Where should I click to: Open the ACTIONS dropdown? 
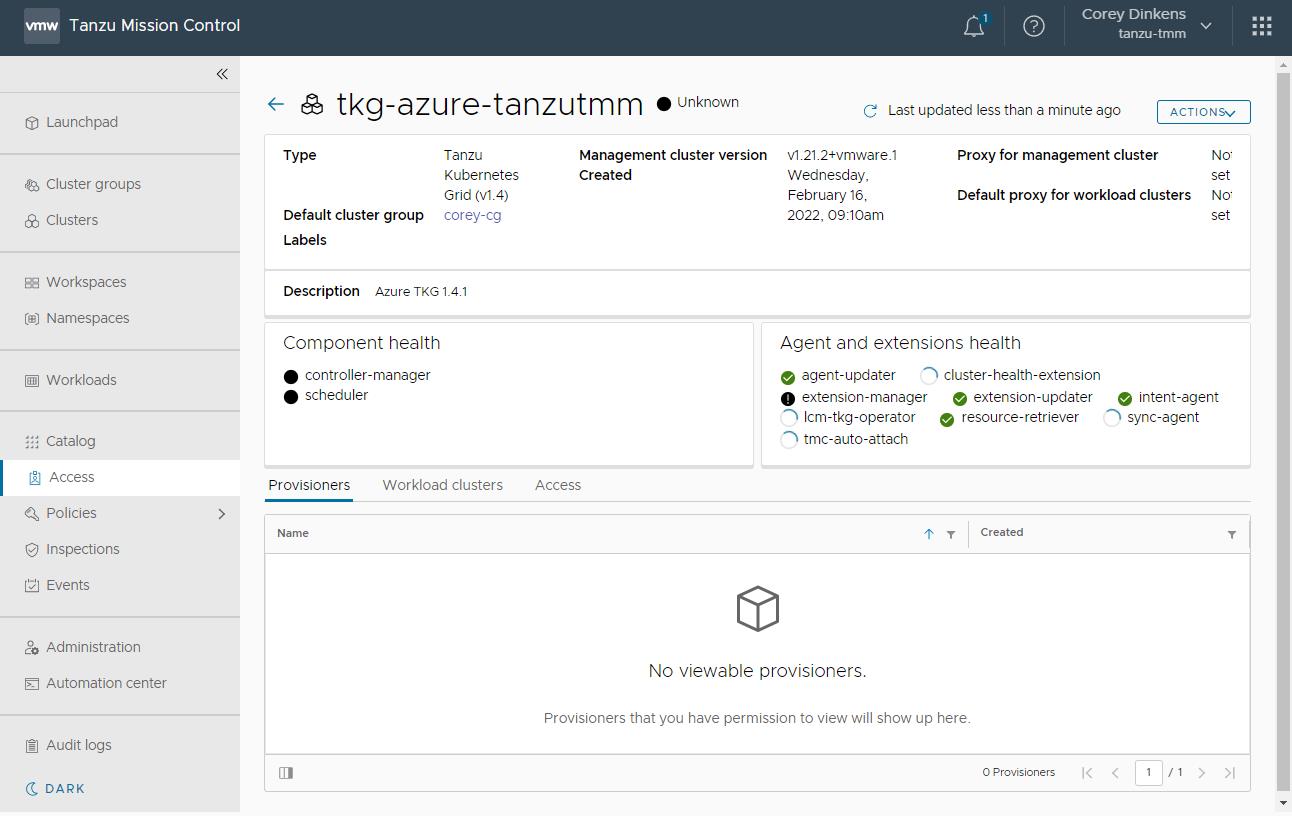(x=1204, y=112)
